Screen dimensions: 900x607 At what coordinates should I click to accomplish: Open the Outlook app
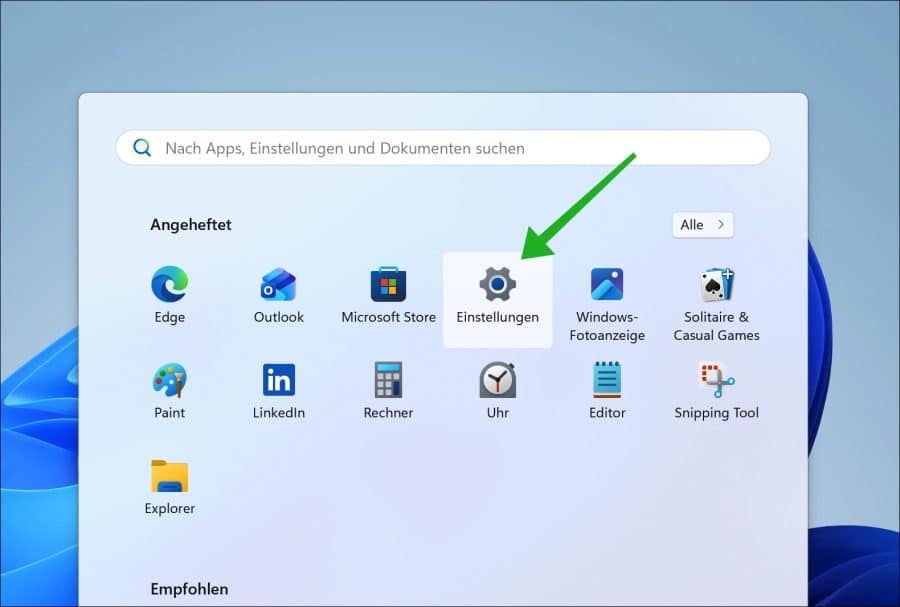278,297
